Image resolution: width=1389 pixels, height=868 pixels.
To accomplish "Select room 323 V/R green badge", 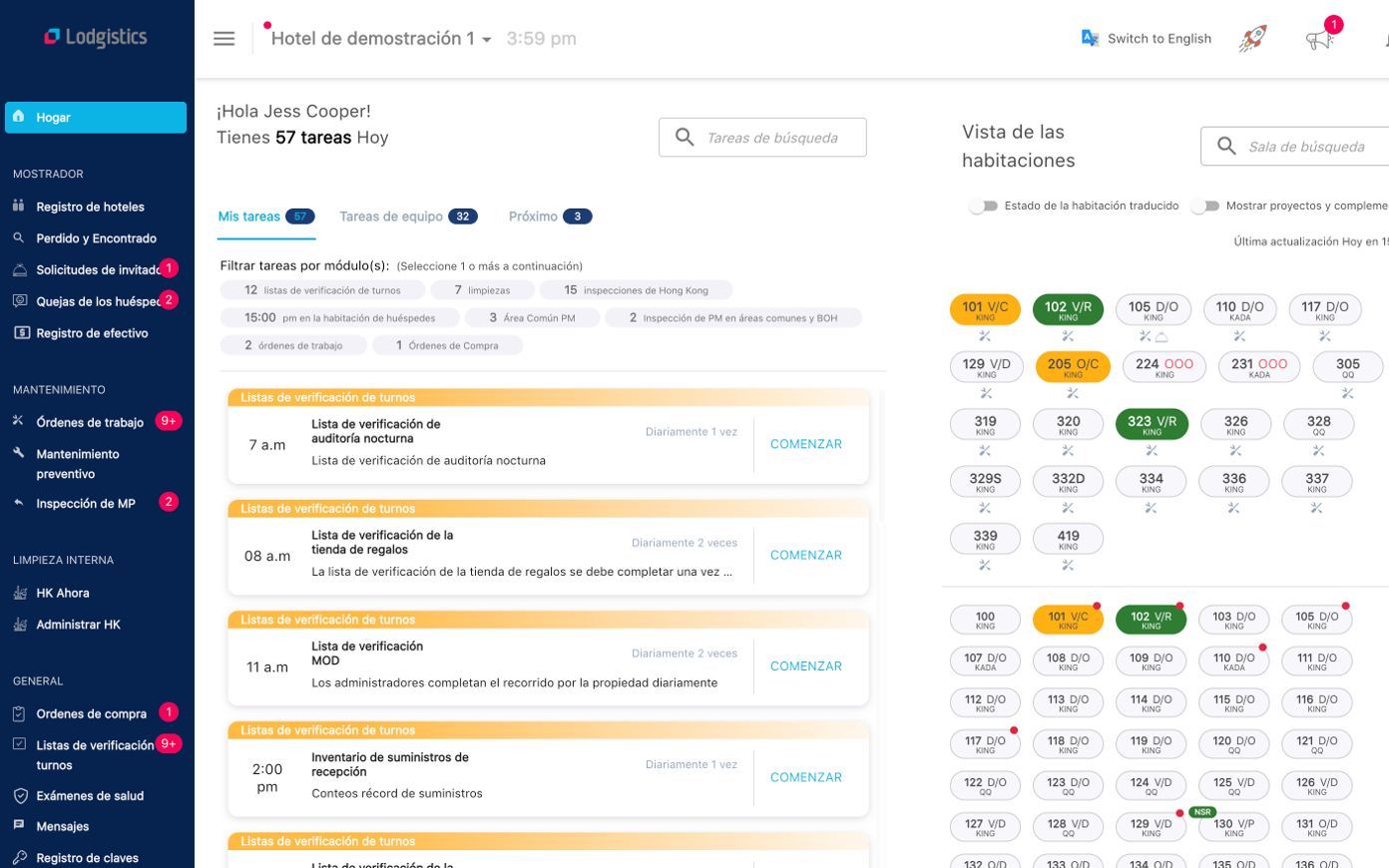I will 1152,424.
